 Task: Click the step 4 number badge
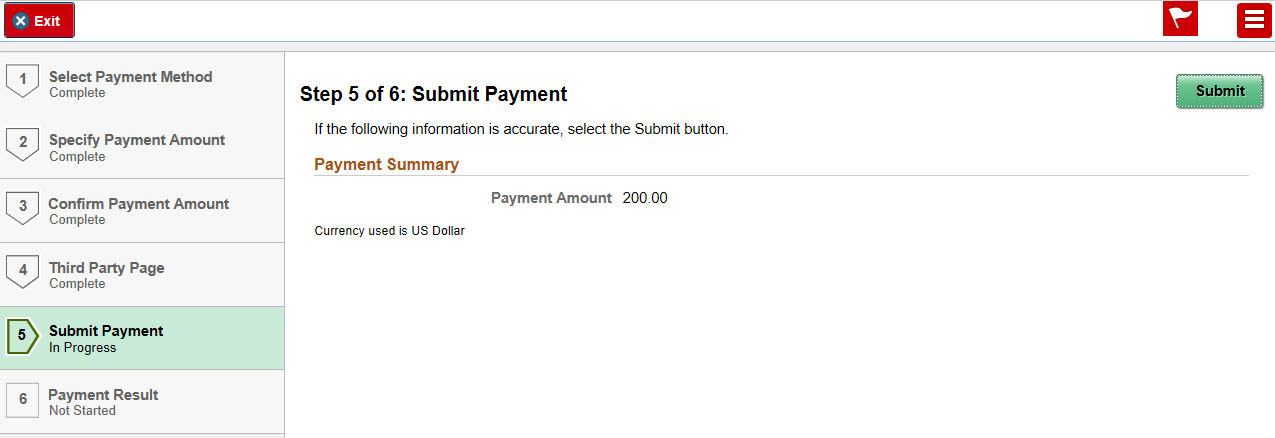point(22,271)
